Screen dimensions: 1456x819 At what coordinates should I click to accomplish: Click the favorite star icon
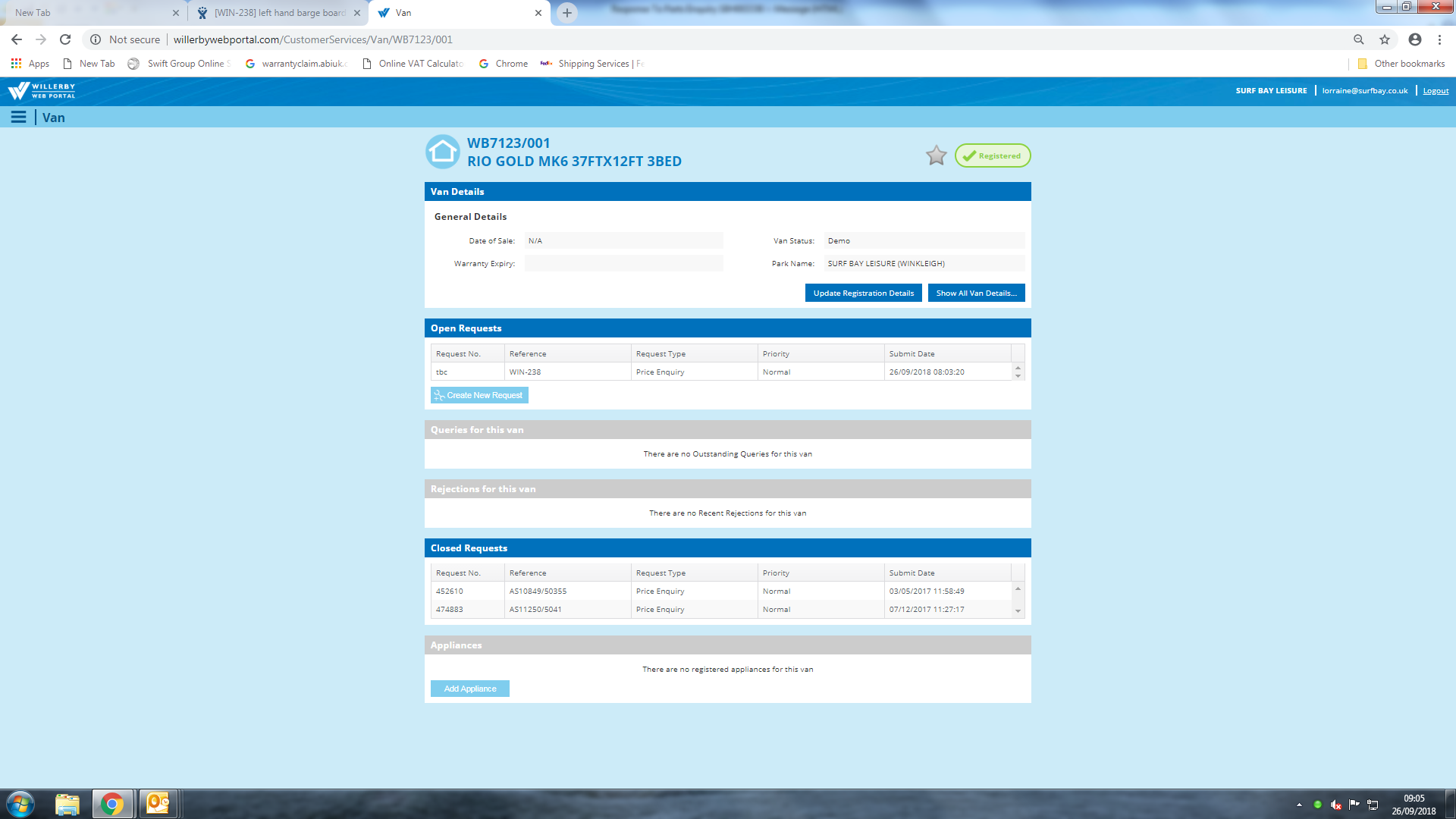pos(937,155)
